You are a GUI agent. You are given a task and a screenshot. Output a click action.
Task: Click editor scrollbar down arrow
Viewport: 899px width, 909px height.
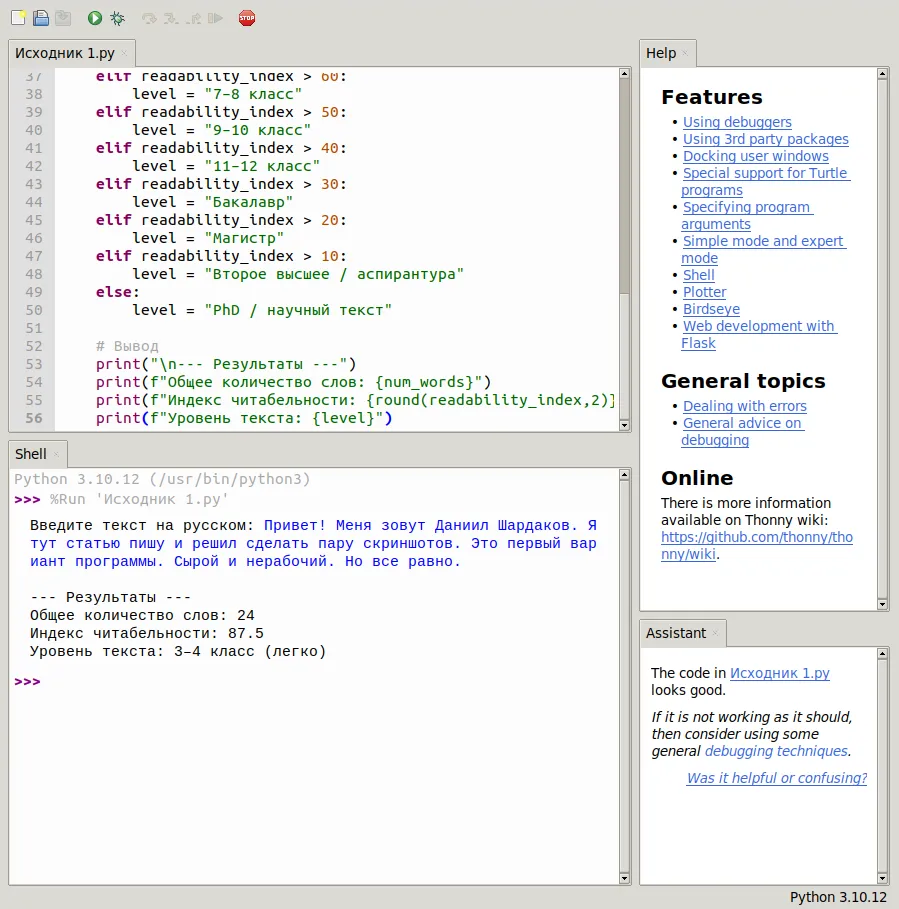(624, 425)
